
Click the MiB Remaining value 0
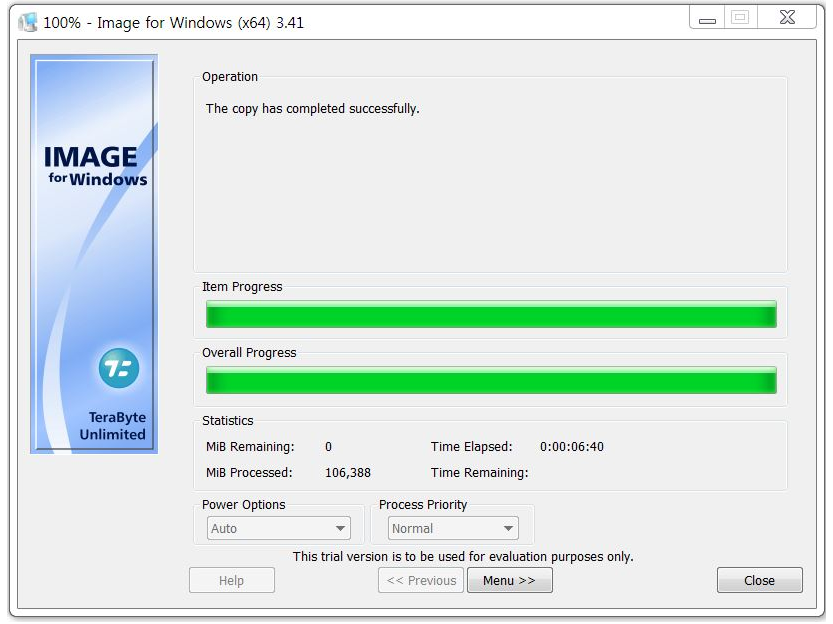[328, 447]
